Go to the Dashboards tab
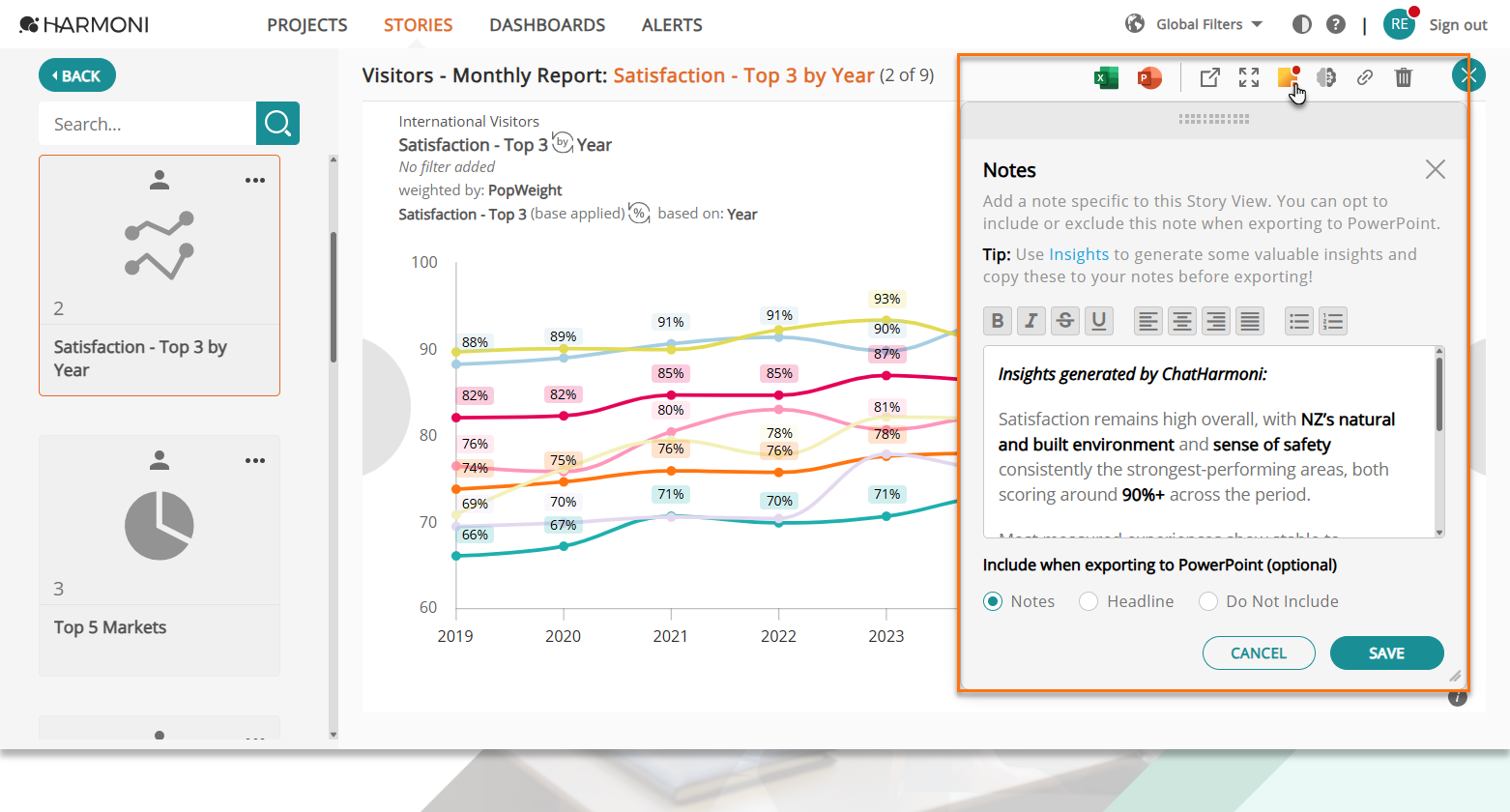This screenshot has height=812, width=1510. pyautogui.click(x=547, y=25)
